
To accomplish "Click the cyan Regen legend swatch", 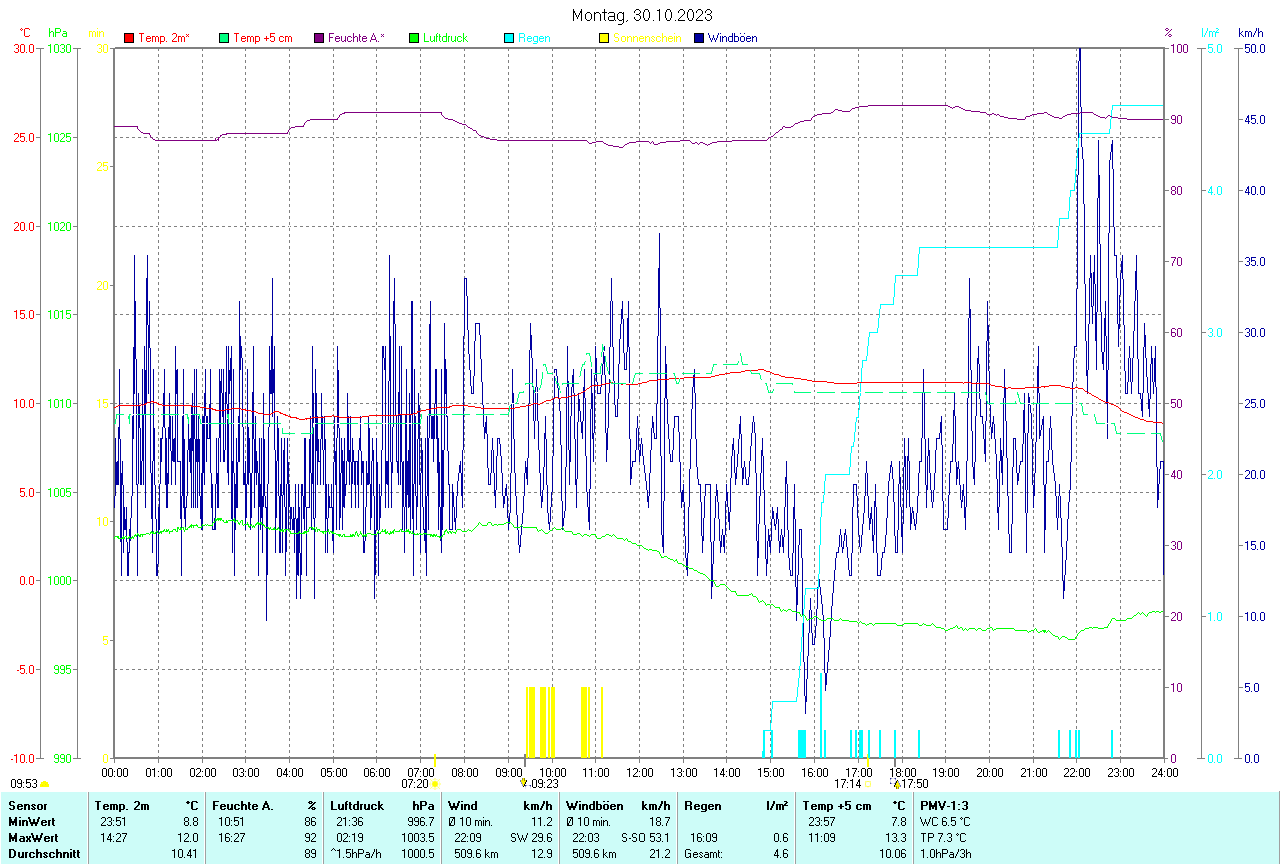I will coord(509,38).
